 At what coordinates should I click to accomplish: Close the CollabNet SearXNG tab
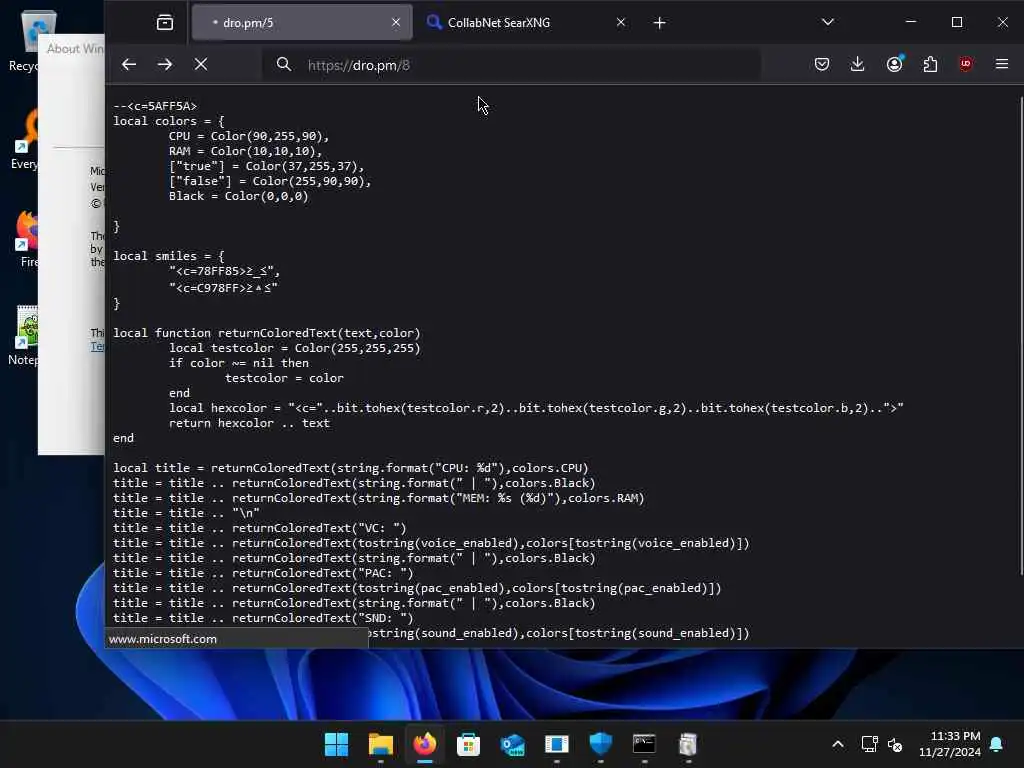pos(621,22)
